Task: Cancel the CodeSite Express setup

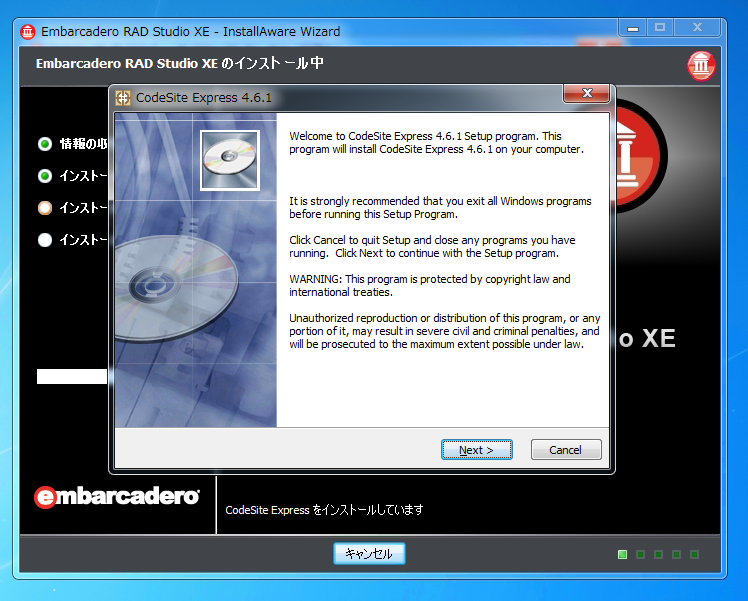Action: (566, 450)
